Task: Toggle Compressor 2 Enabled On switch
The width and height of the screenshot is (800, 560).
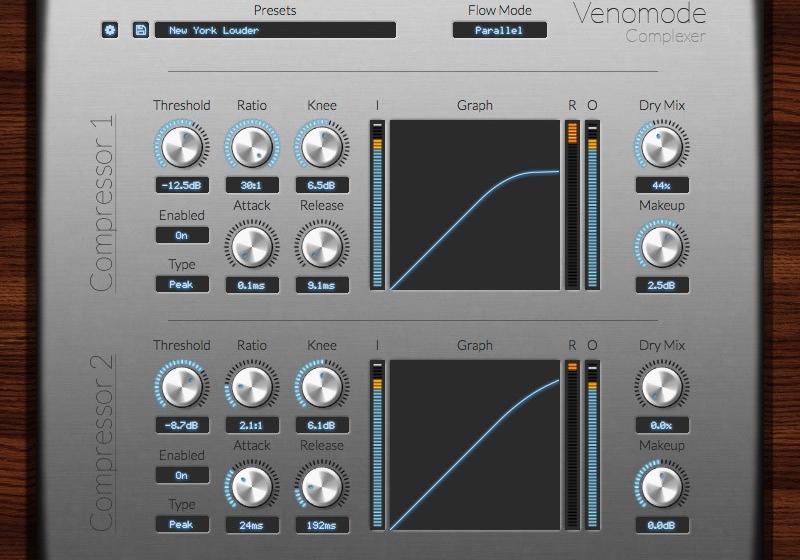Action: (182, 475)
